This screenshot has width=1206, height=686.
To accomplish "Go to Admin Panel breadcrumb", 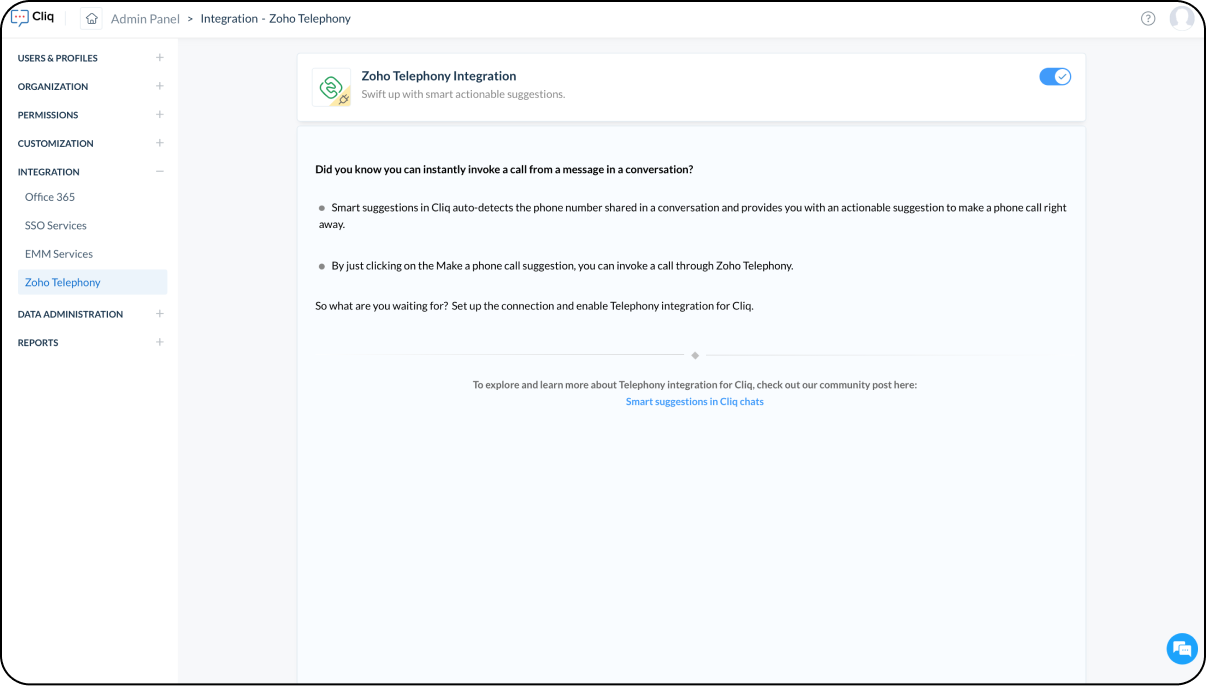I will (x=145, y=19).
